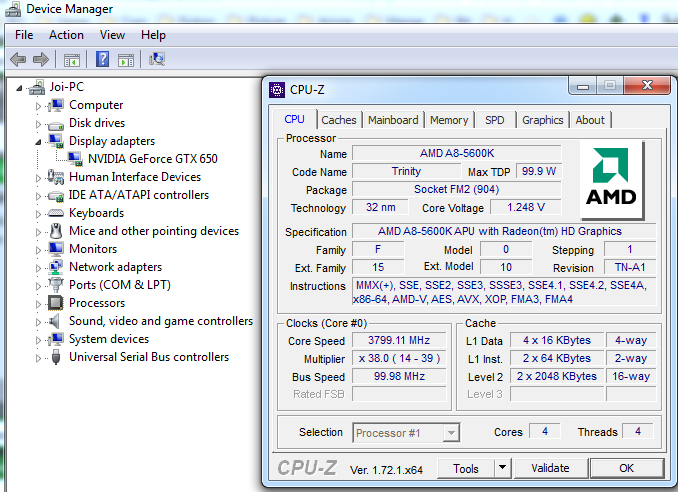Click the Disk drives icon

point(56,125)
